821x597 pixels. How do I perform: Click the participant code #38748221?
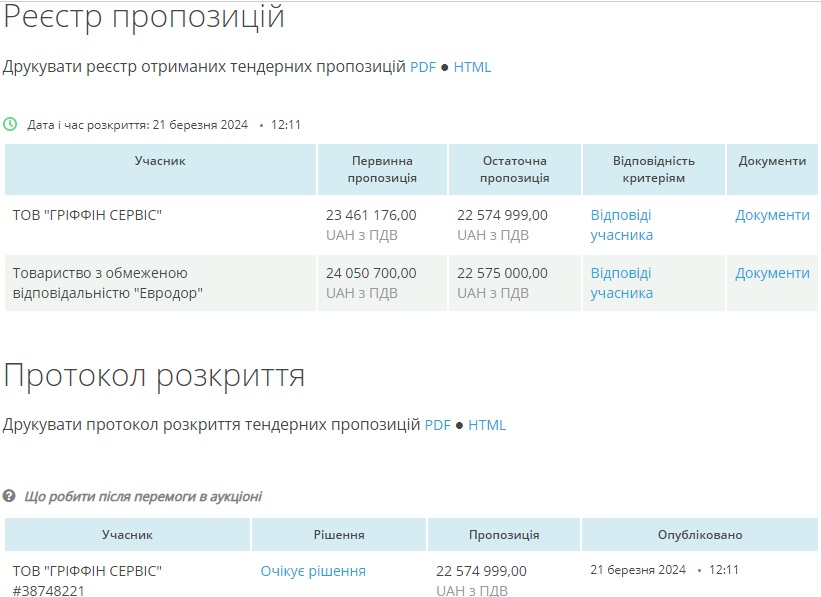(x=48, y=591)
